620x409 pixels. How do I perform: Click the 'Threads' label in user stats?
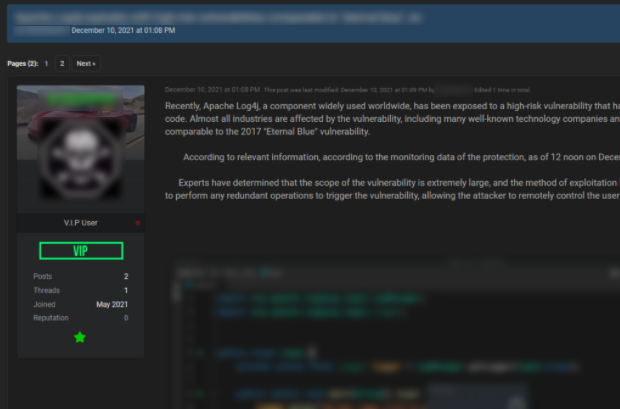[47, 290]
